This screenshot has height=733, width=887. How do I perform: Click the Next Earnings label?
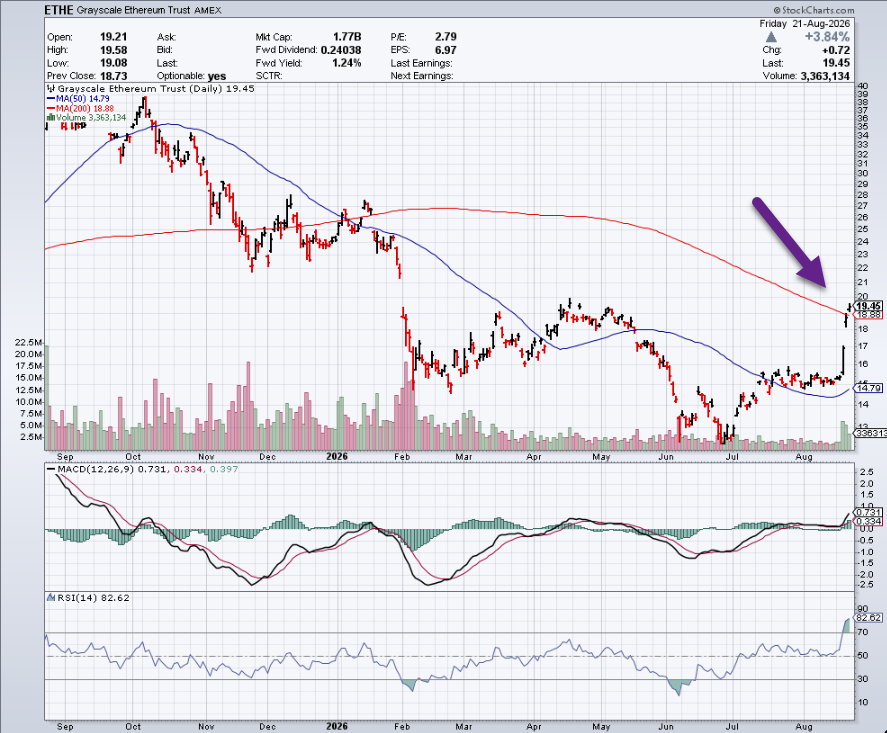pyautogui.click(x=422, y=76)
